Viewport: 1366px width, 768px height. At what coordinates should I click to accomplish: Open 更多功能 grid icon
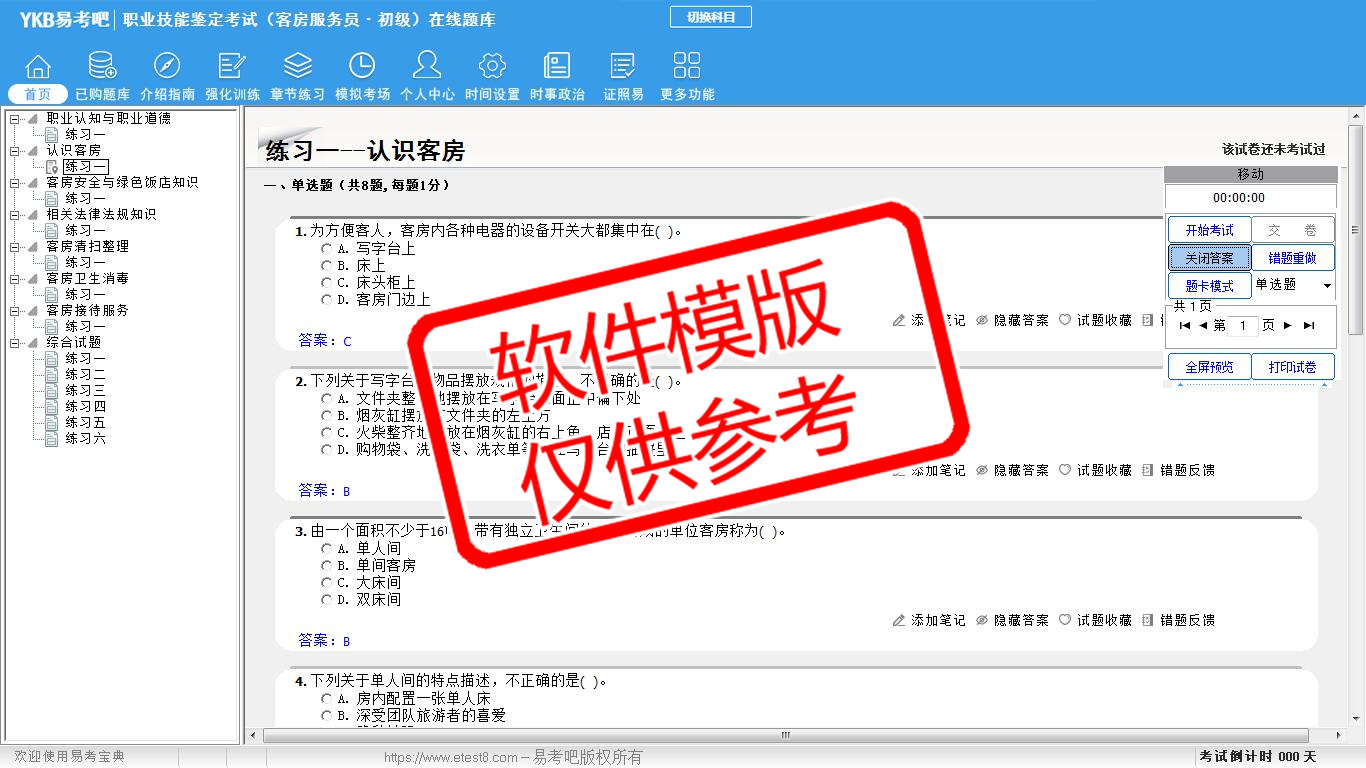(x=687, y=66)
